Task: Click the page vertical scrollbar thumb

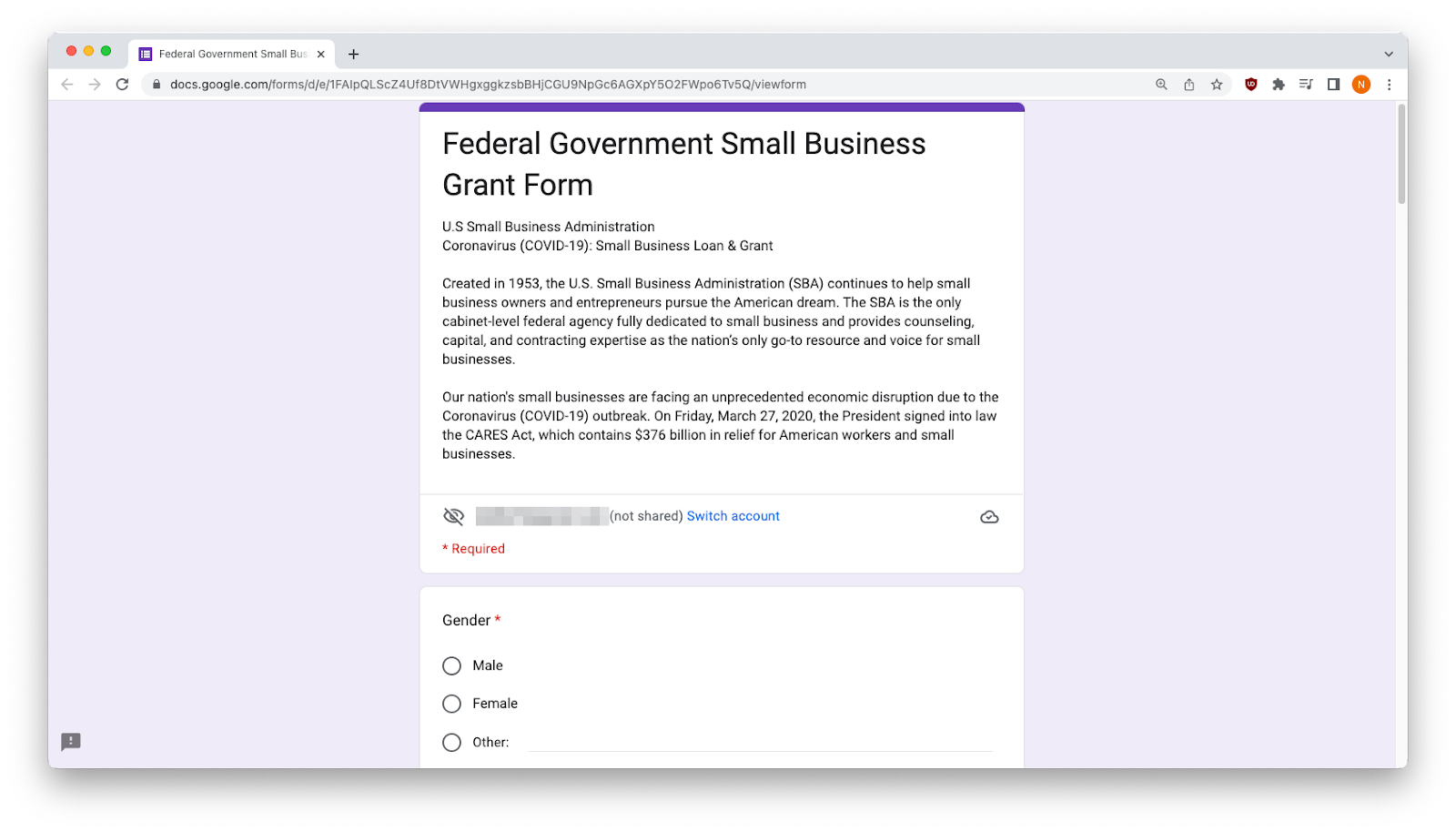Action: point(1401,153)
